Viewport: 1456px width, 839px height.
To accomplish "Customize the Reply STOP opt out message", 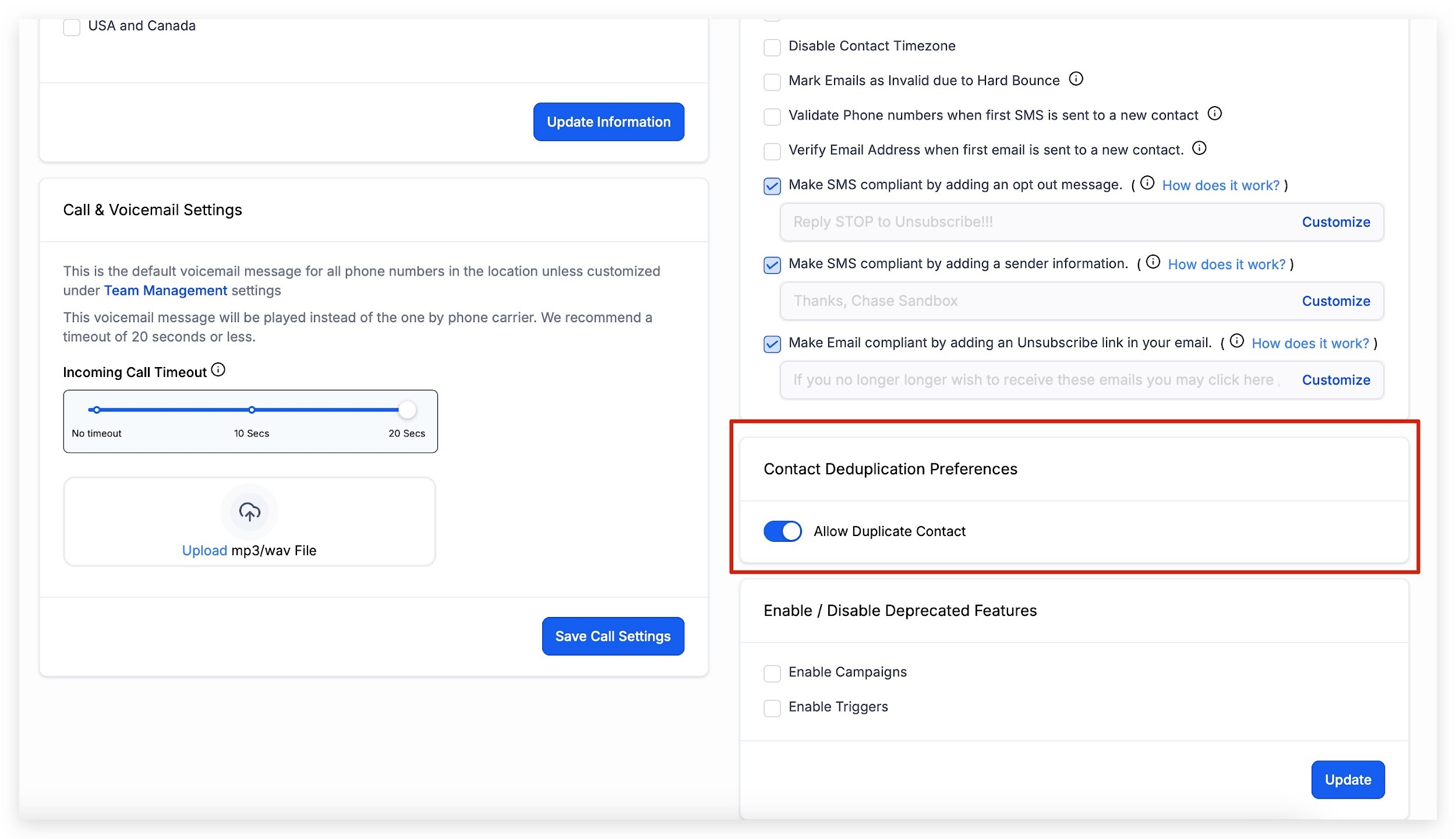I will point(1335,222).
